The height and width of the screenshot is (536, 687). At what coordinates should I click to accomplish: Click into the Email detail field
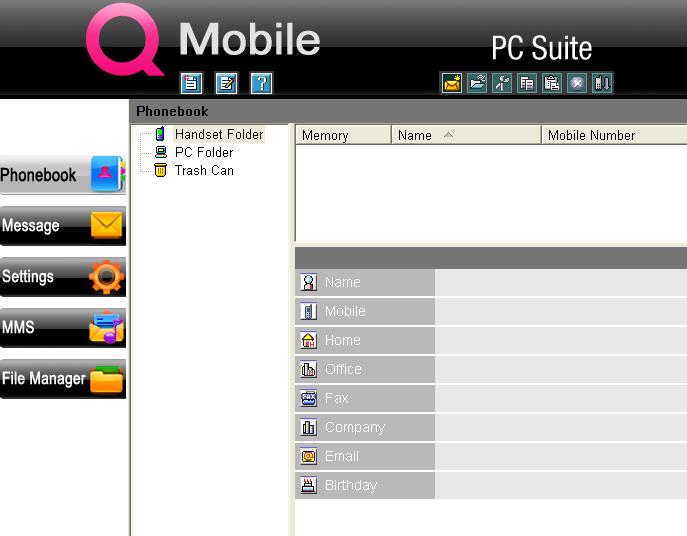click(x=561, y=456)
